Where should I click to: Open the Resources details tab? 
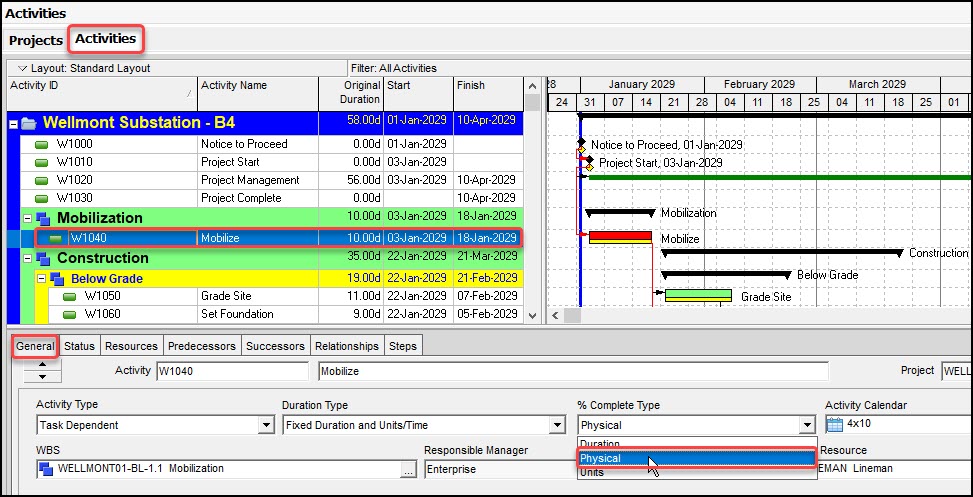click(131, 346)
